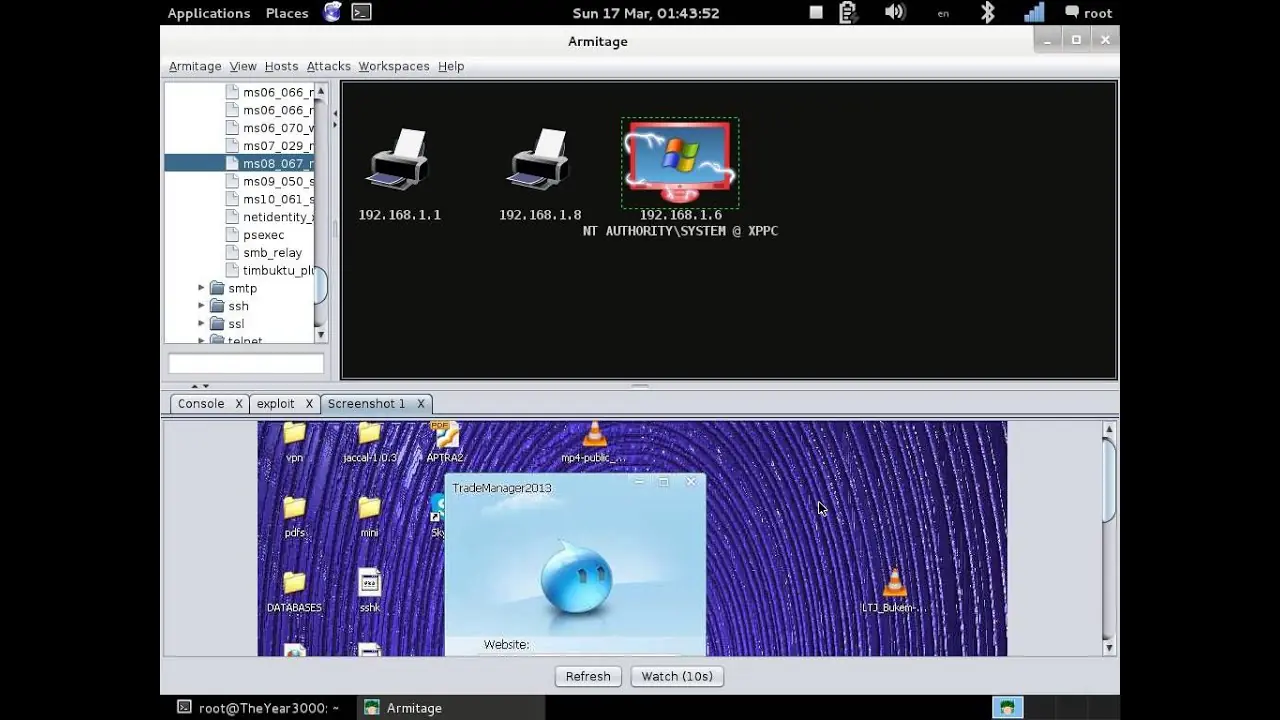Click the blue TradeManager mascot logo
The width and height of the screenshot is (1280, 720).
(576, 577)
